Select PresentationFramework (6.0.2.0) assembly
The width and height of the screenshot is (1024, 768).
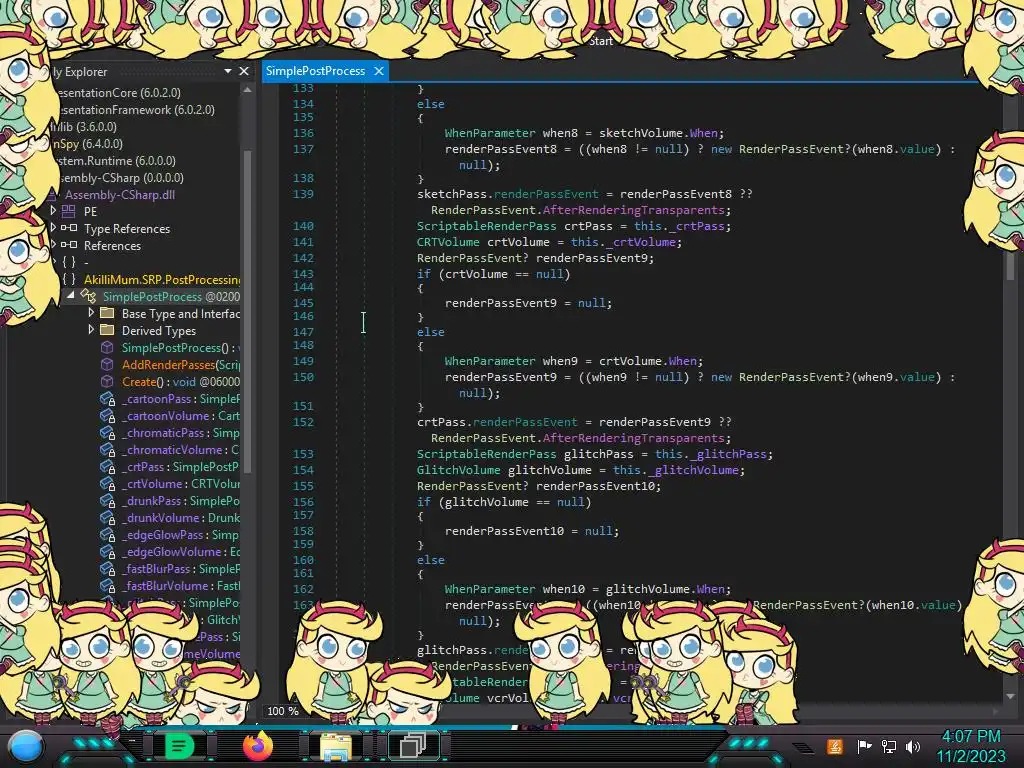click(x=136, y=110)
